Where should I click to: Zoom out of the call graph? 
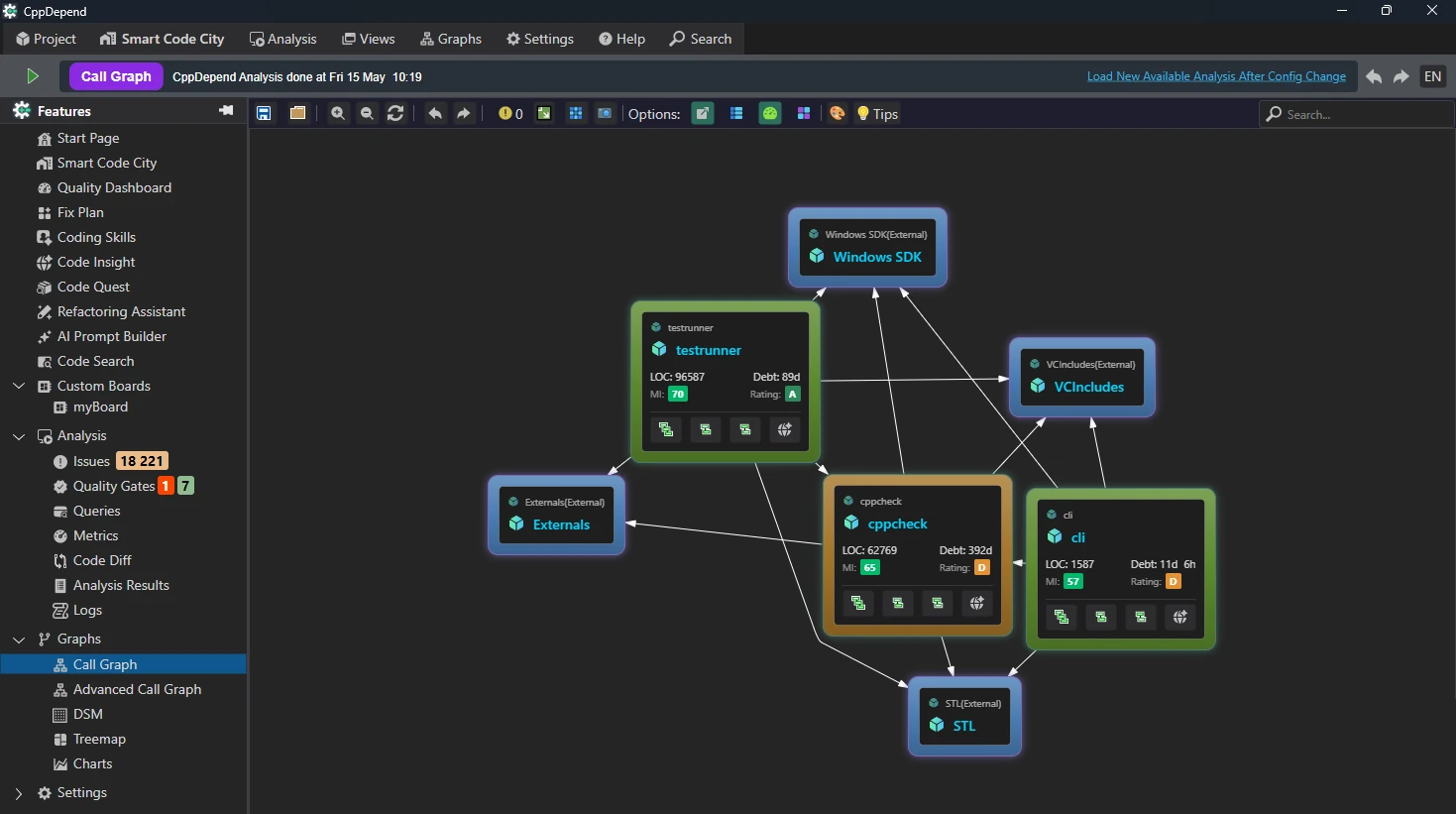point(367,114)
